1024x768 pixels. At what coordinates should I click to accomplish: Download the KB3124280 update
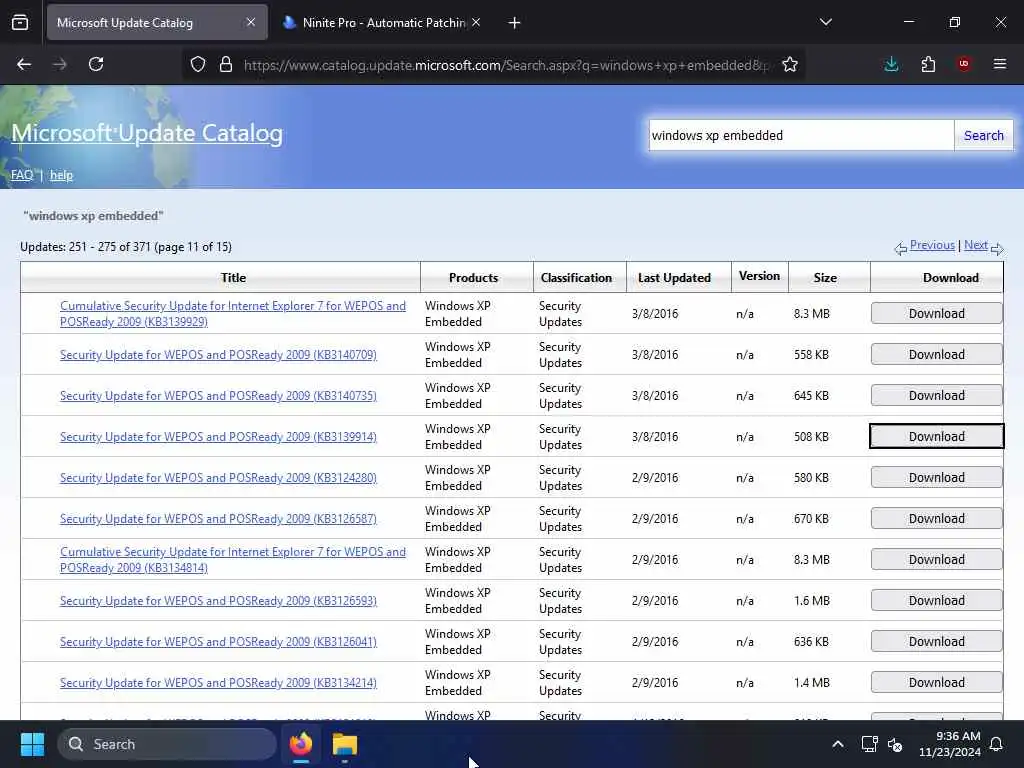tap(936, 477)
